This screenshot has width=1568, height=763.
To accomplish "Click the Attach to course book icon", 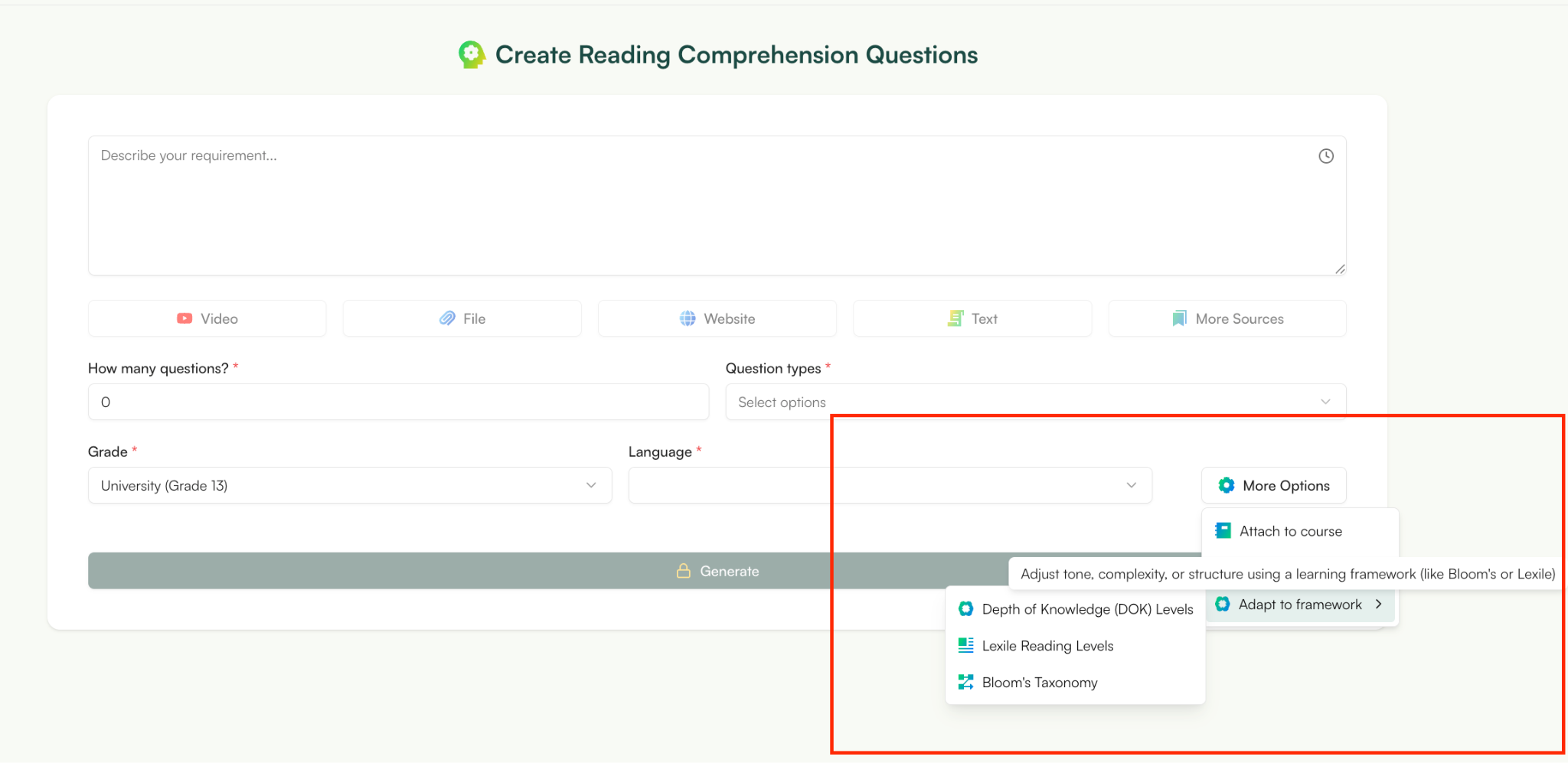I will tap(1223, 530).
